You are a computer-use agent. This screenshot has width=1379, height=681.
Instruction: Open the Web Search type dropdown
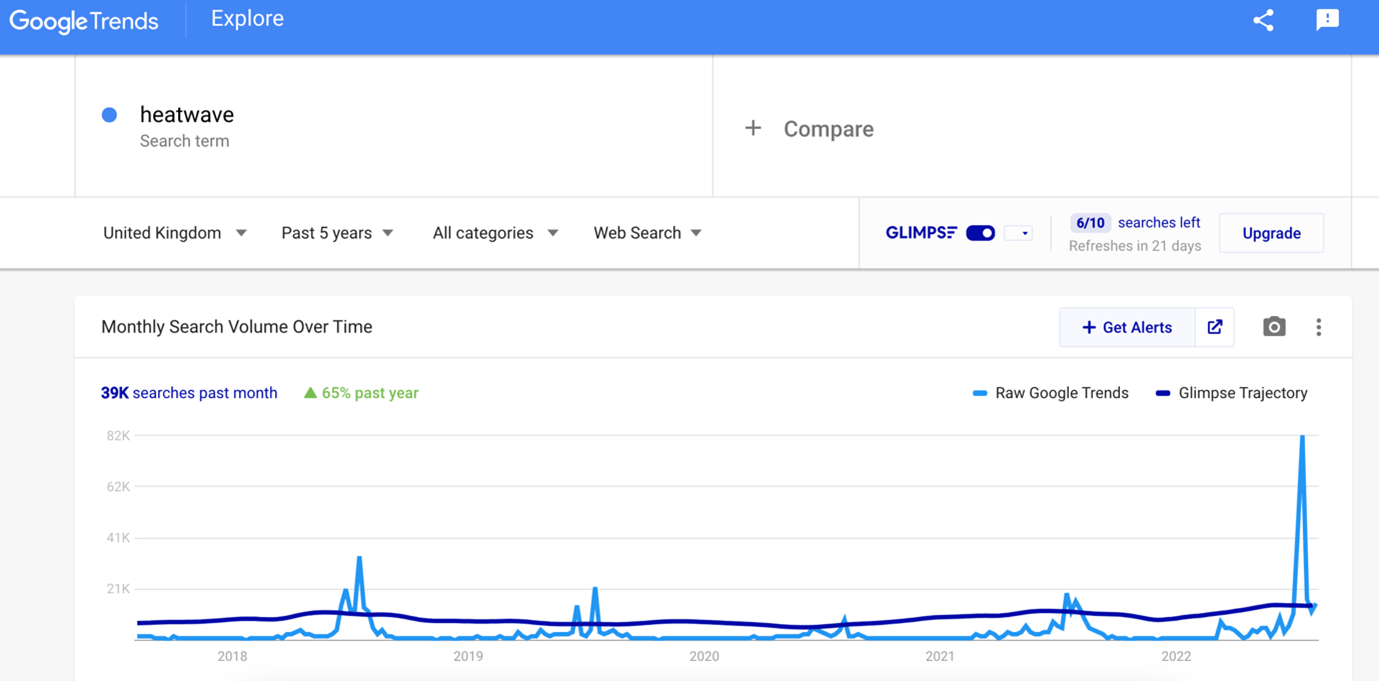[x=647, y=233]
